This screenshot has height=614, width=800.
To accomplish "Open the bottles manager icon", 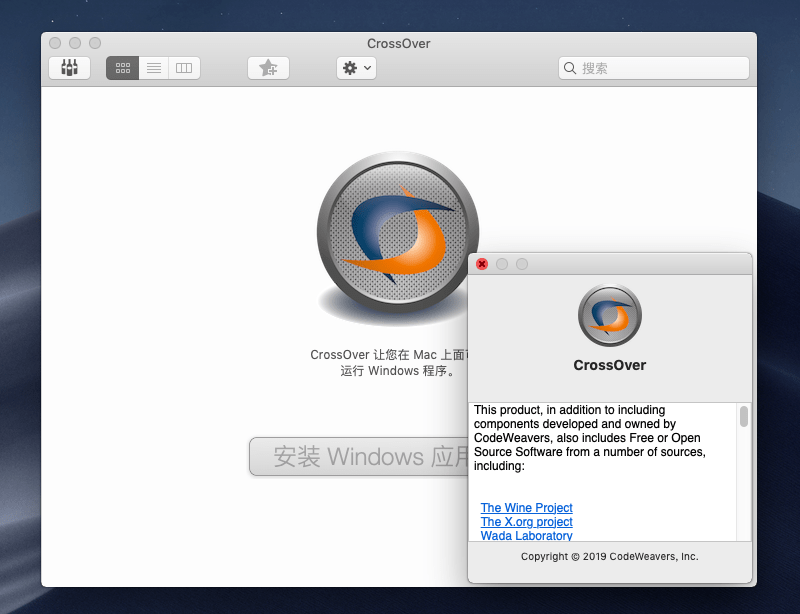I will pos(69,68).
